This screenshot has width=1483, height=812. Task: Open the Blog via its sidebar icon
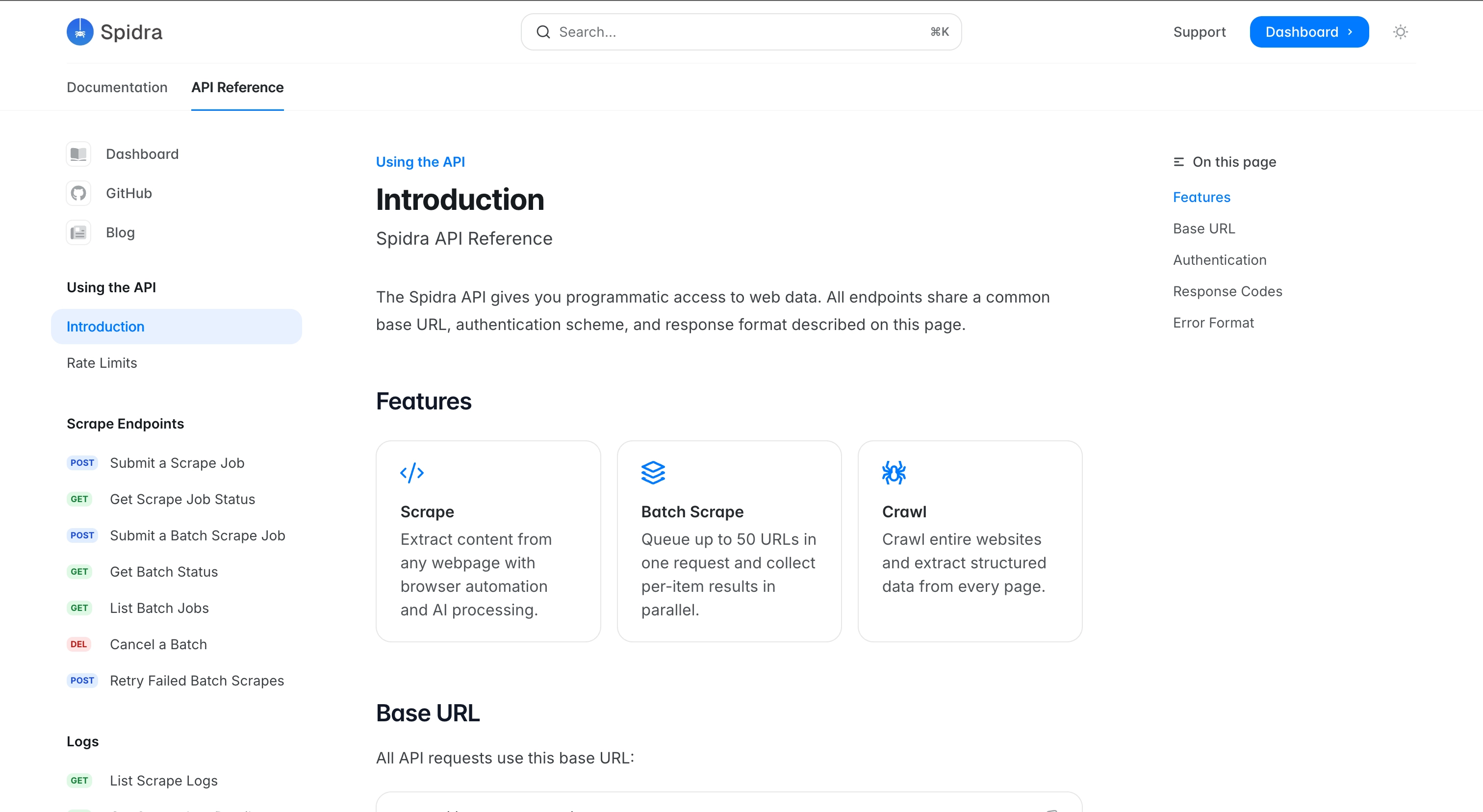point(78,232)
